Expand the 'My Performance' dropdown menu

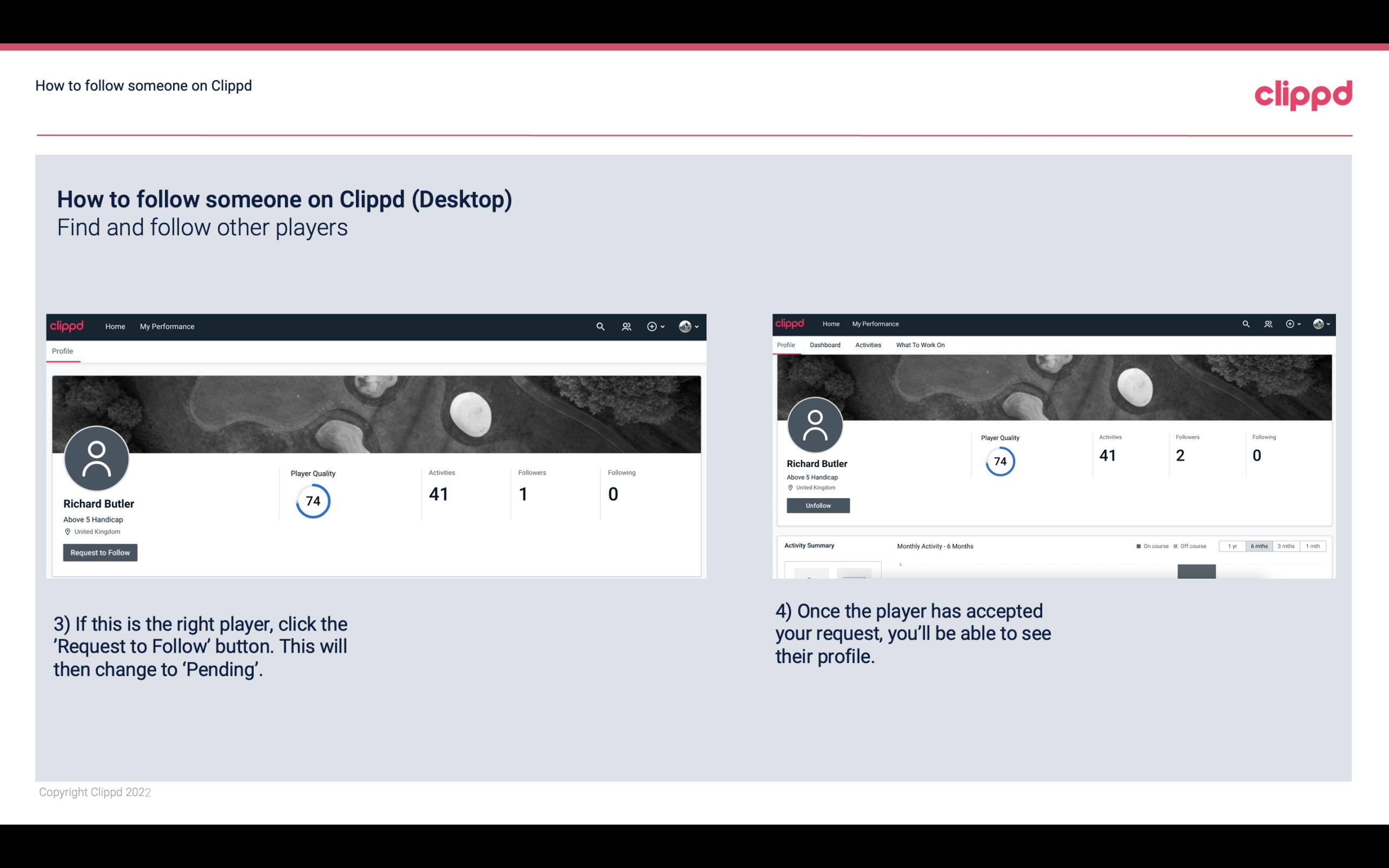point(166,326)
